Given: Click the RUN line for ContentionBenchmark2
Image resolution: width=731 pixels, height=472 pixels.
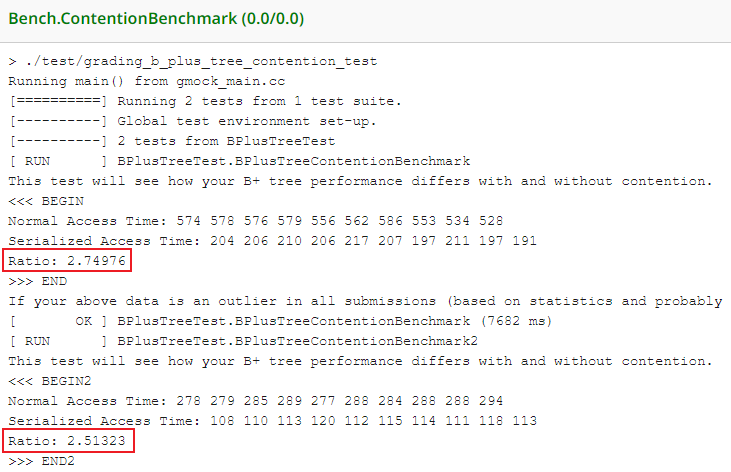Looking at the screenshot, I should pyautogui.click(x=242, y=341).
